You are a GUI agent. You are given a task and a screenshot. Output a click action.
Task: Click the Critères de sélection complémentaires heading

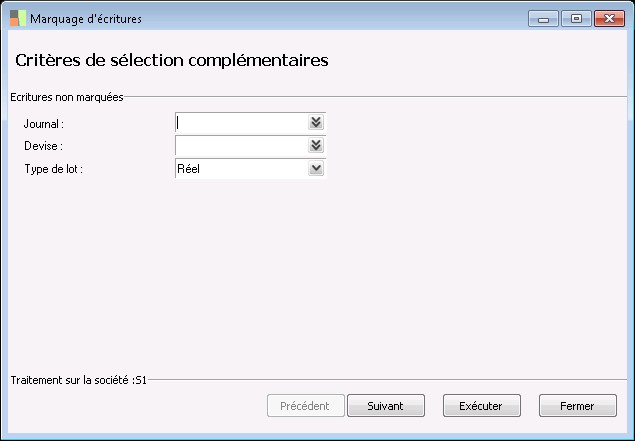click(x=172, y=61)
